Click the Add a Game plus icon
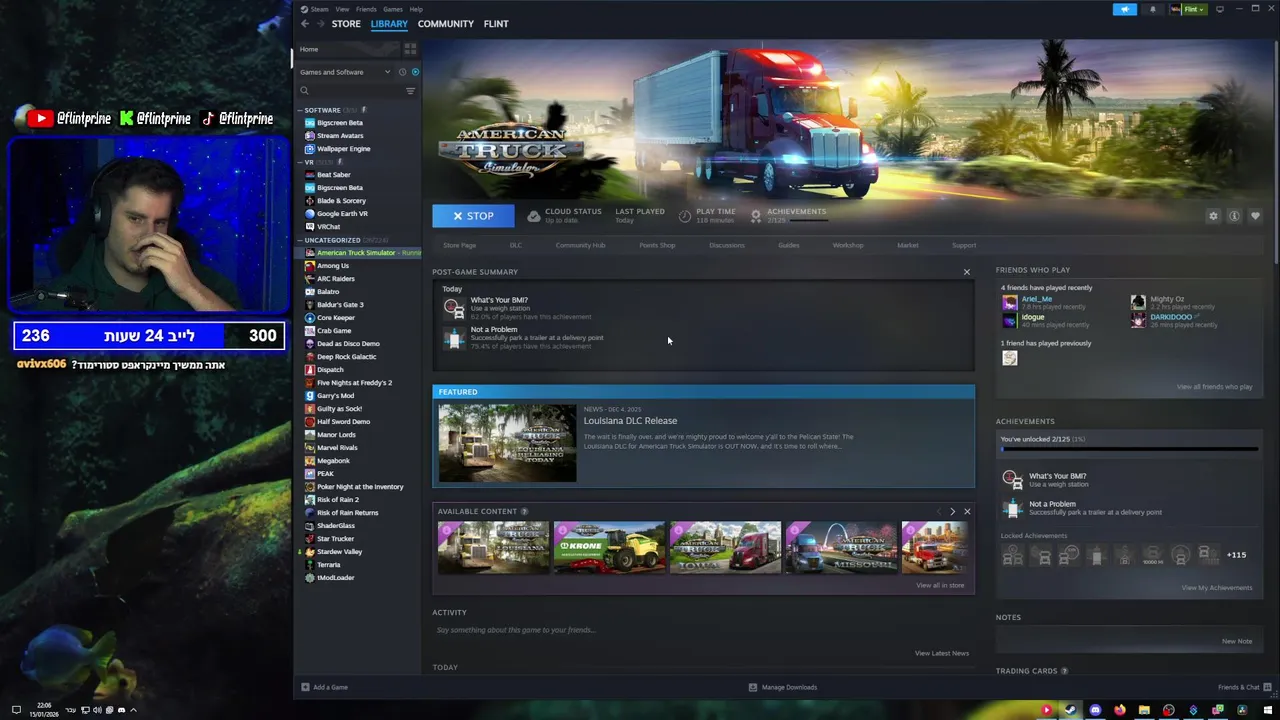The image size is (1280, 720). [305, 687]
